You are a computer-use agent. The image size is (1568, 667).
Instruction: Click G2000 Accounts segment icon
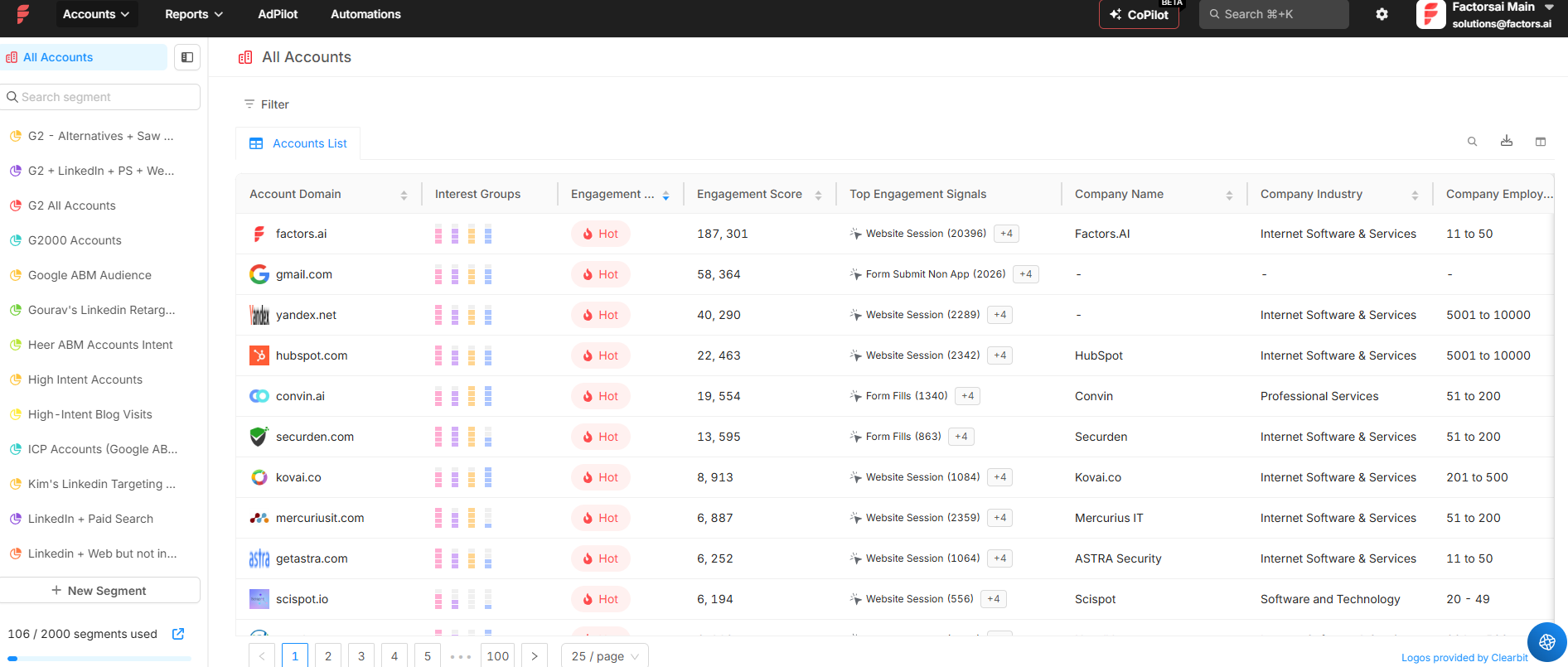pyautogui.click(x=15, y=240)
